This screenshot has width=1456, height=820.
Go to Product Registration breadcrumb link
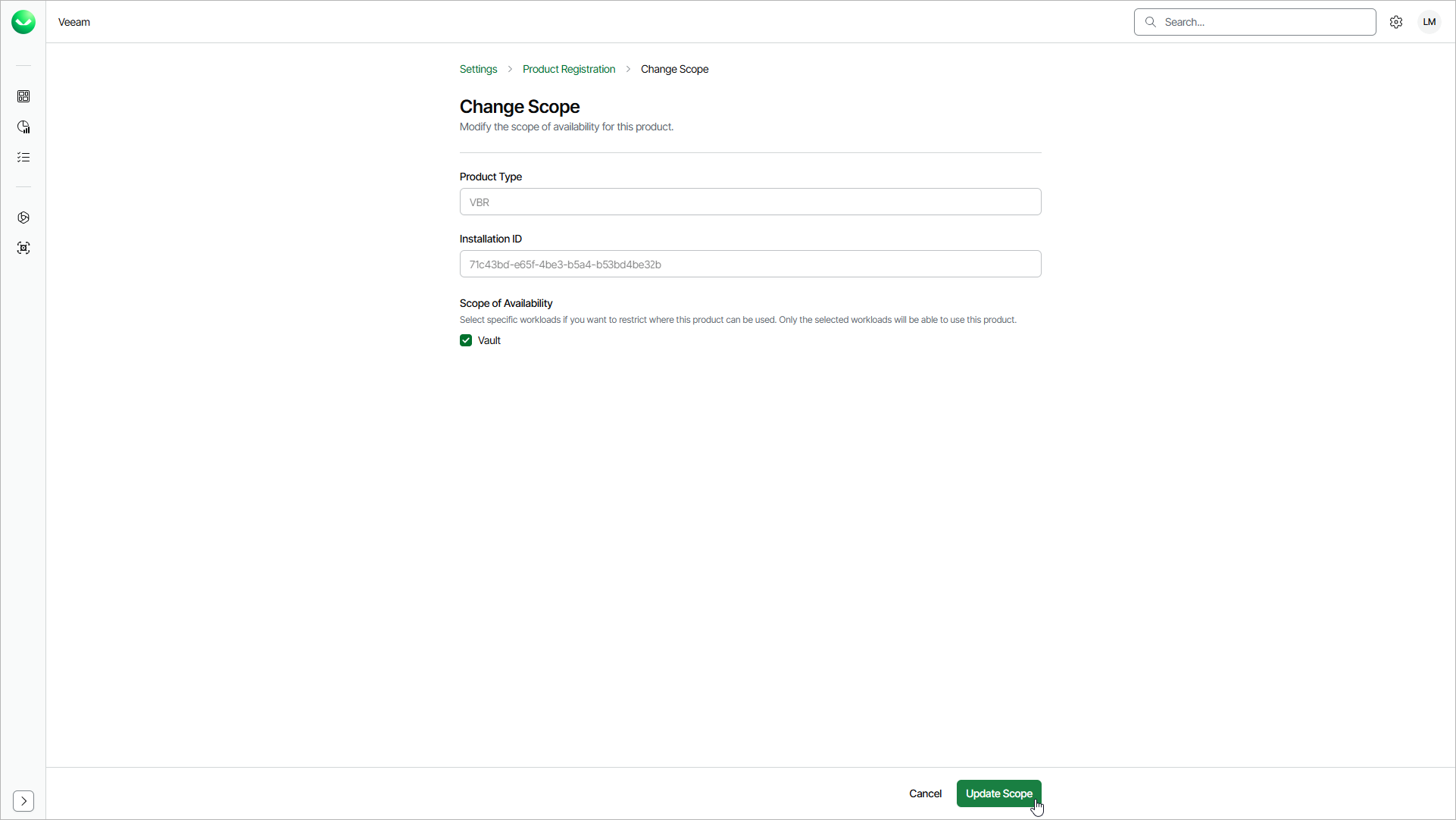[569, 69]
